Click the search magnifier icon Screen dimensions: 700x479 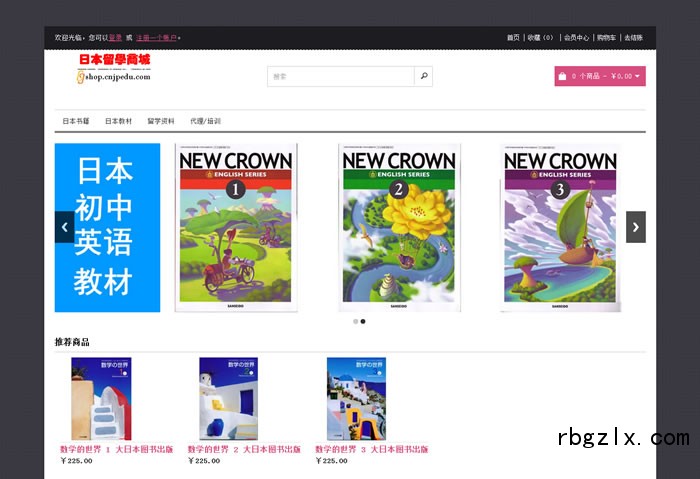424,76
